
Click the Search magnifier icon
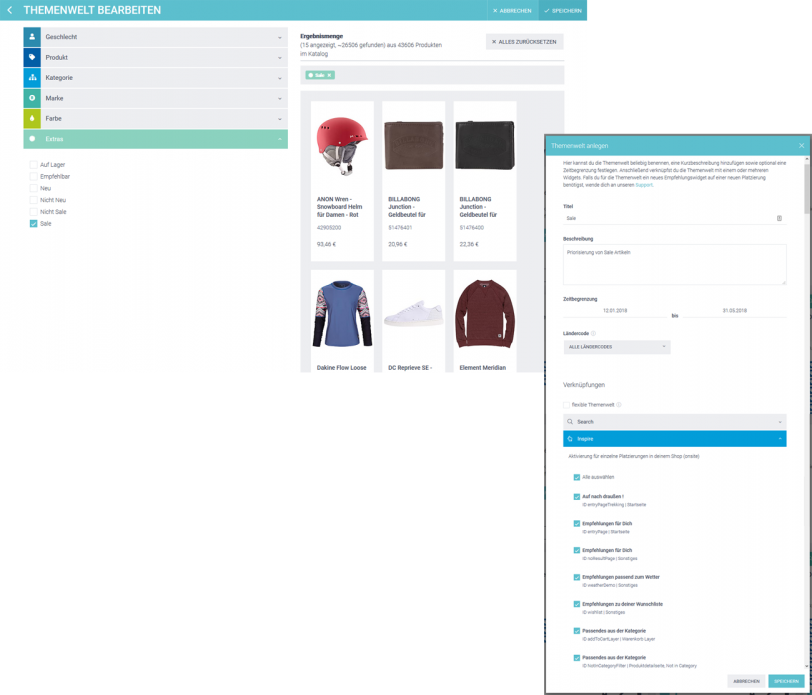point(570,422)
